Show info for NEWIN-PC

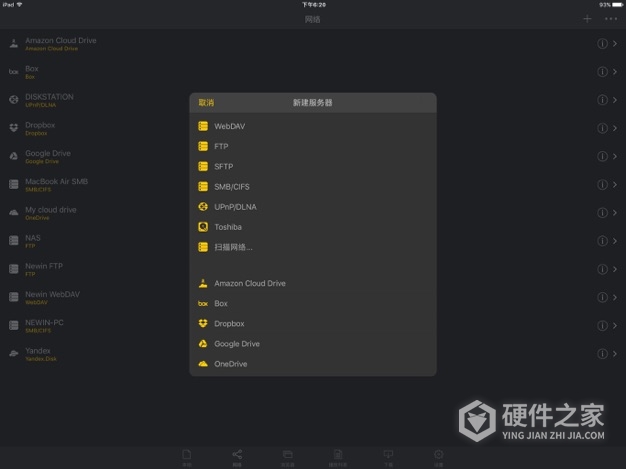602,325
